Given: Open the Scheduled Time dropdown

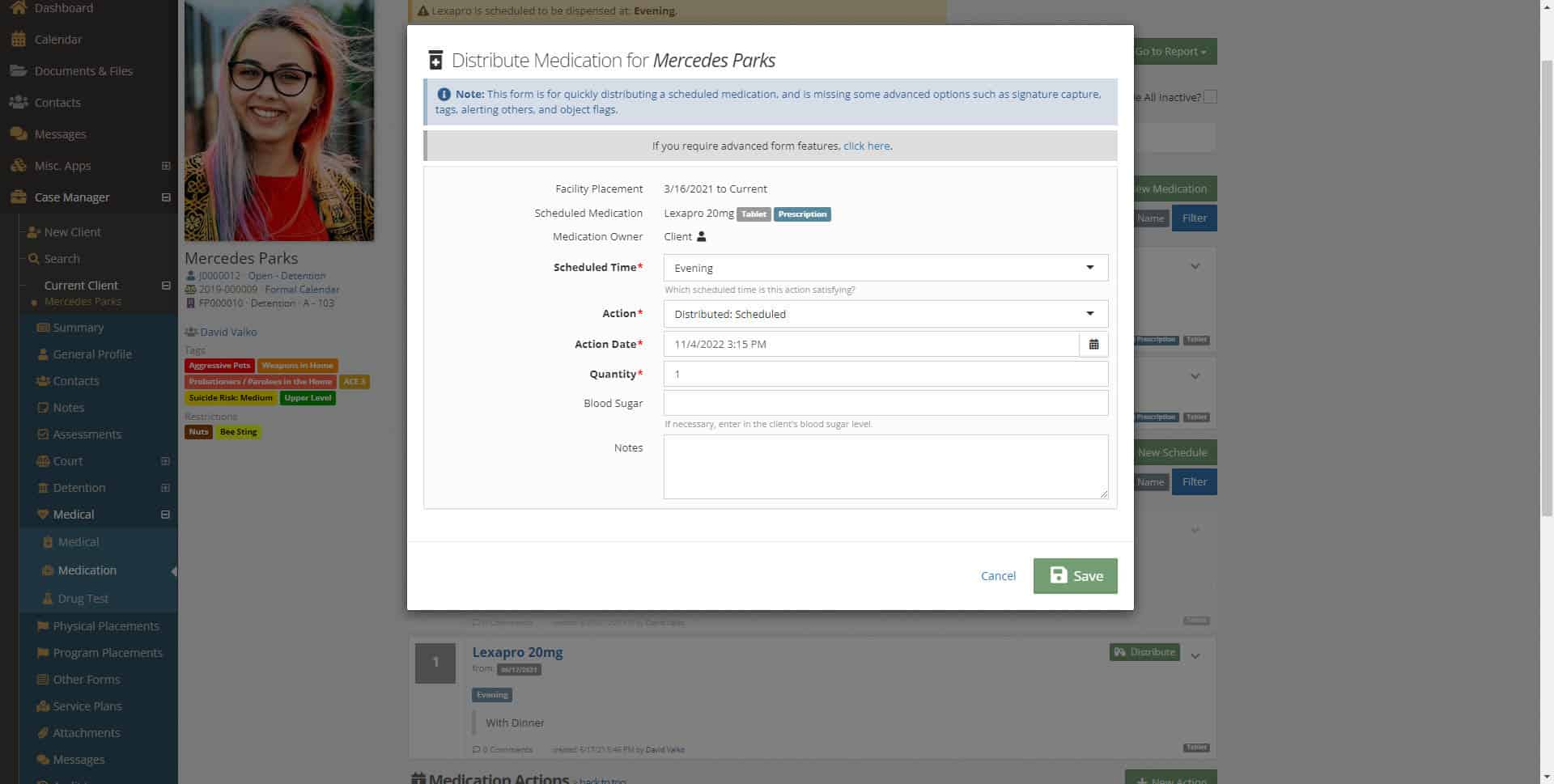Looking at the screenshot, I should coord(885,268).
